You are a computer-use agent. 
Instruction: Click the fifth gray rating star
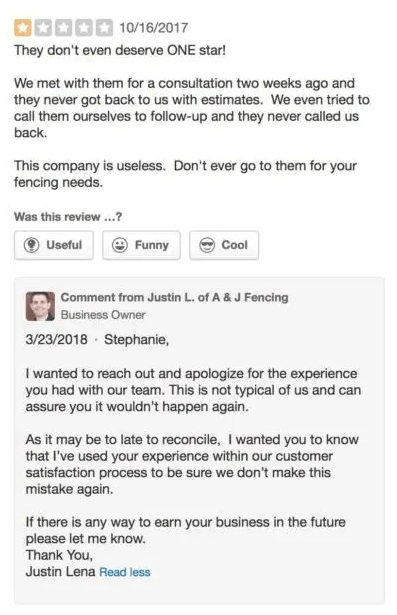point(104,28)
